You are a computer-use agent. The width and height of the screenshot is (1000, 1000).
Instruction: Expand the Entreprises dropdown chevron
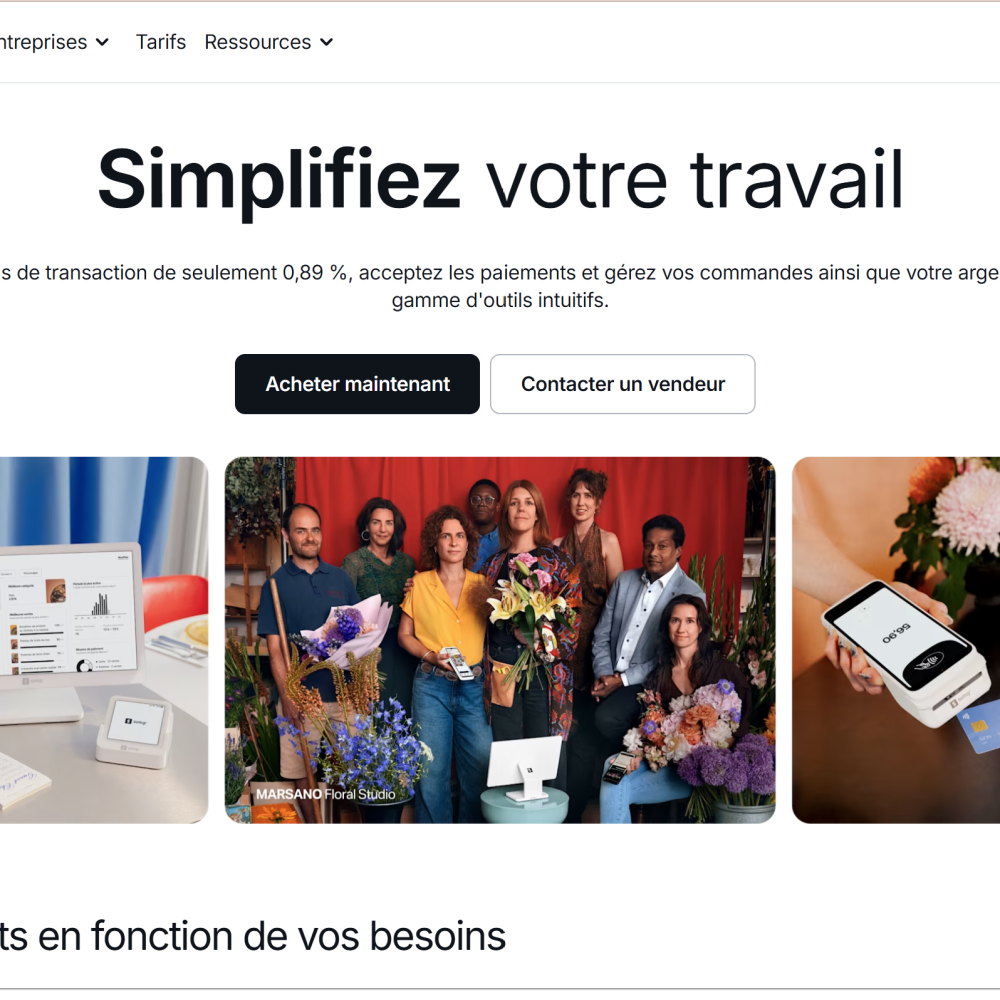coord(102,43)
